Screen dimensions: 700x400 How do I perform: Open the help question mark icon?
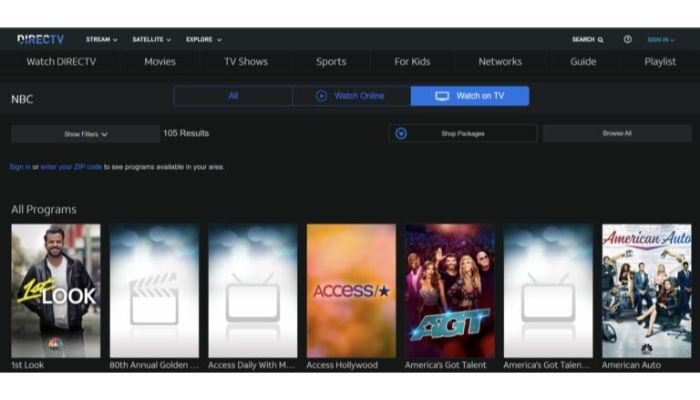(627, 39)
